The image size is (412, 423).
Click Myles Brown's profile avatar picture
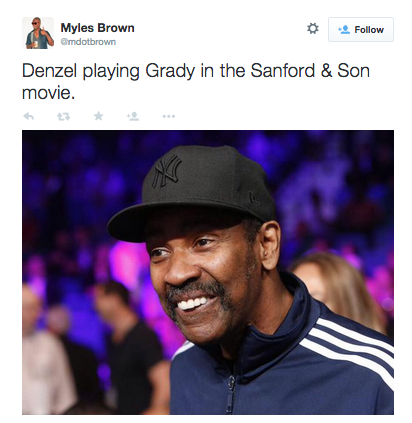pyautogui.click(x=38, y=33)
